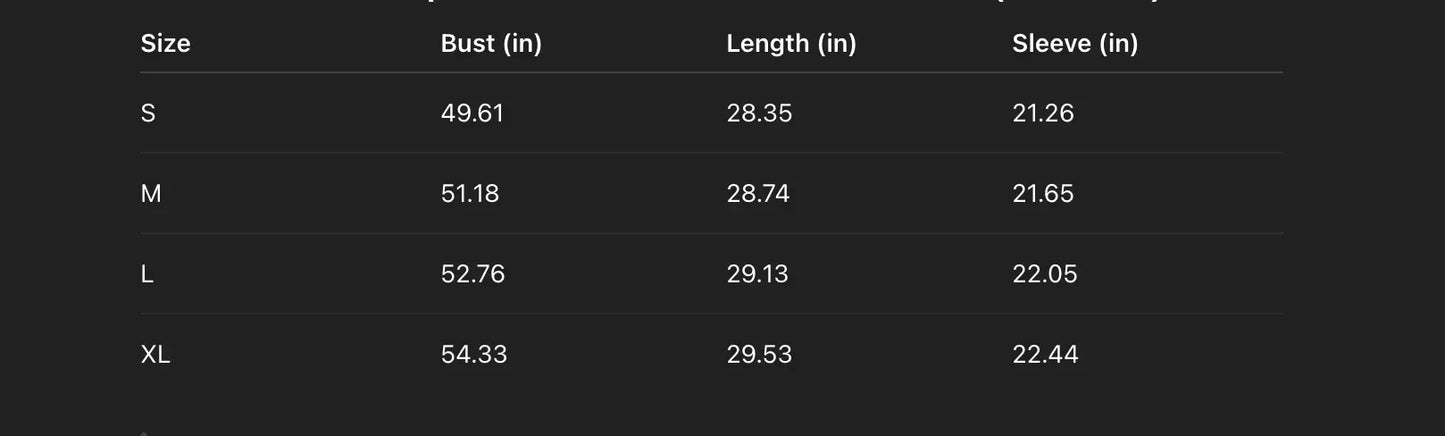Click bust value 49.61 for size S
The height and width of the screenshot is (436, 1445).
point(472,113)
